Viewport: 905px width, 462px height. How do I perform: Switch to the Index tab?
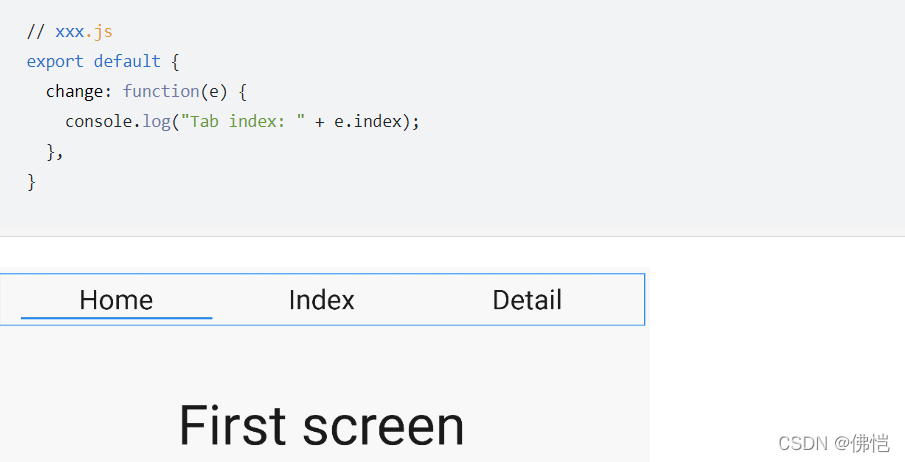321,300
